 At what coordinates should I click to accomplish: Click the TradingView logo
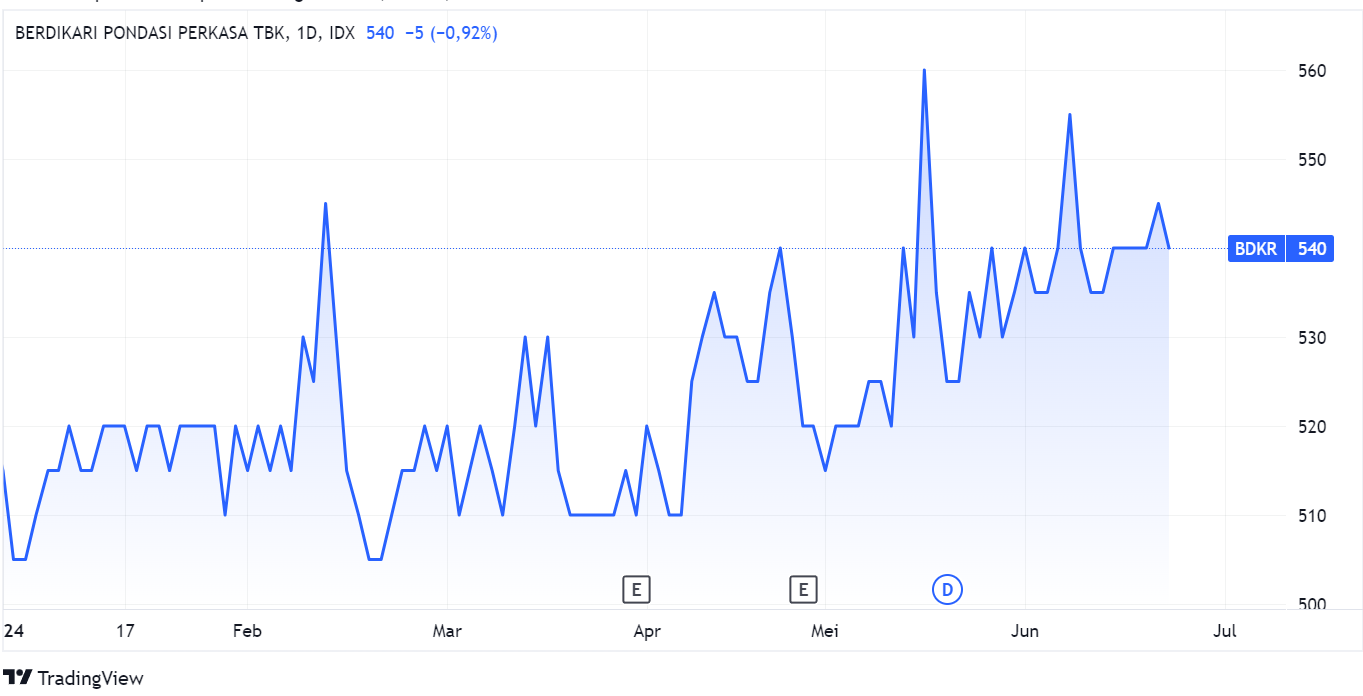point(74,678)
